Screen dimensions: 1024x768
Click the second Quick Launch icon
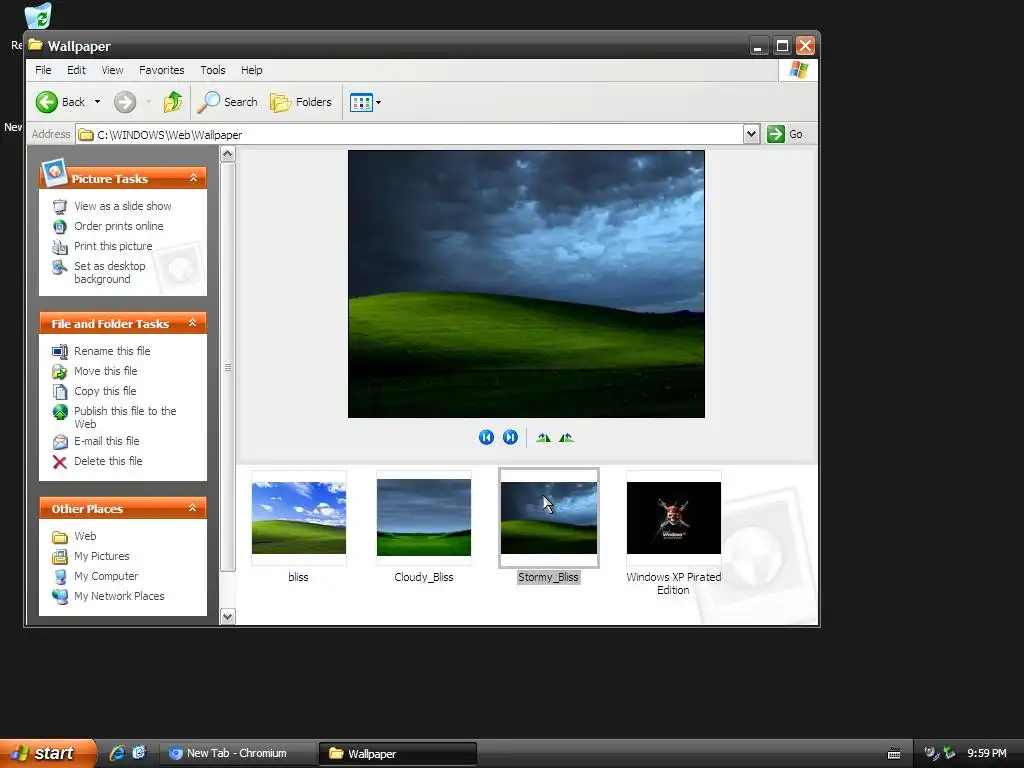coord(139,753)
